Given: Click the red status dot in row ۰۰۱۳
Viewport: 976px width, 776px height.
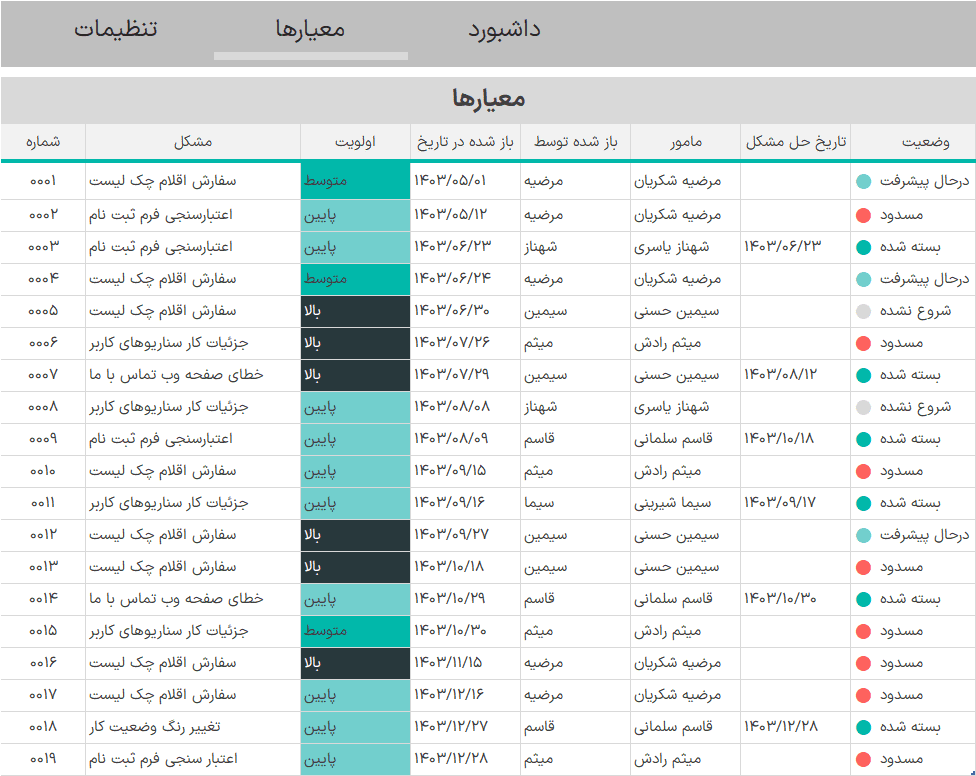Looking at the screenshot, I should (863, 568).
